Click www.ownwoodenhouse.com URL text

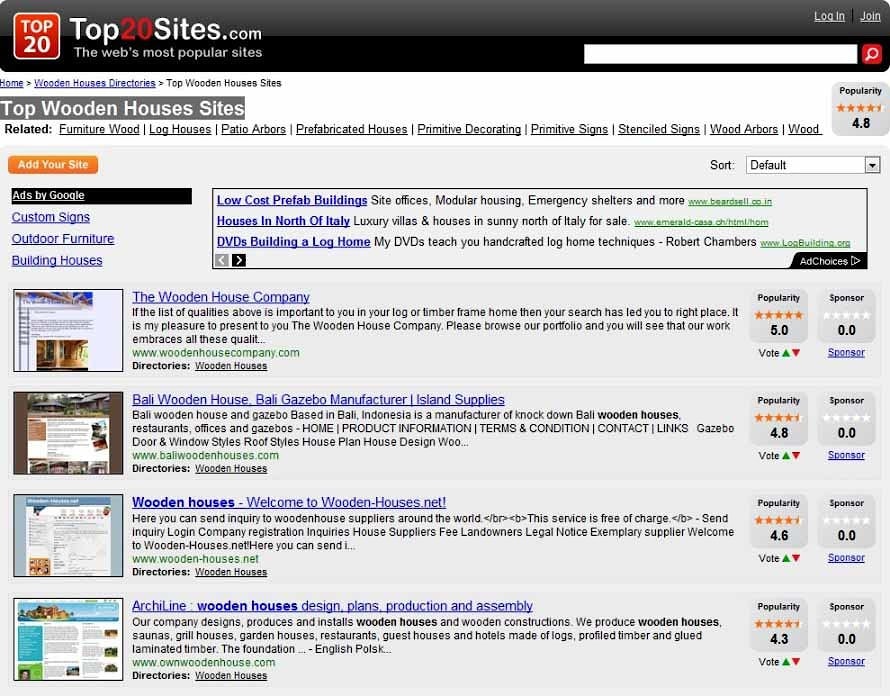coord(204,663)
